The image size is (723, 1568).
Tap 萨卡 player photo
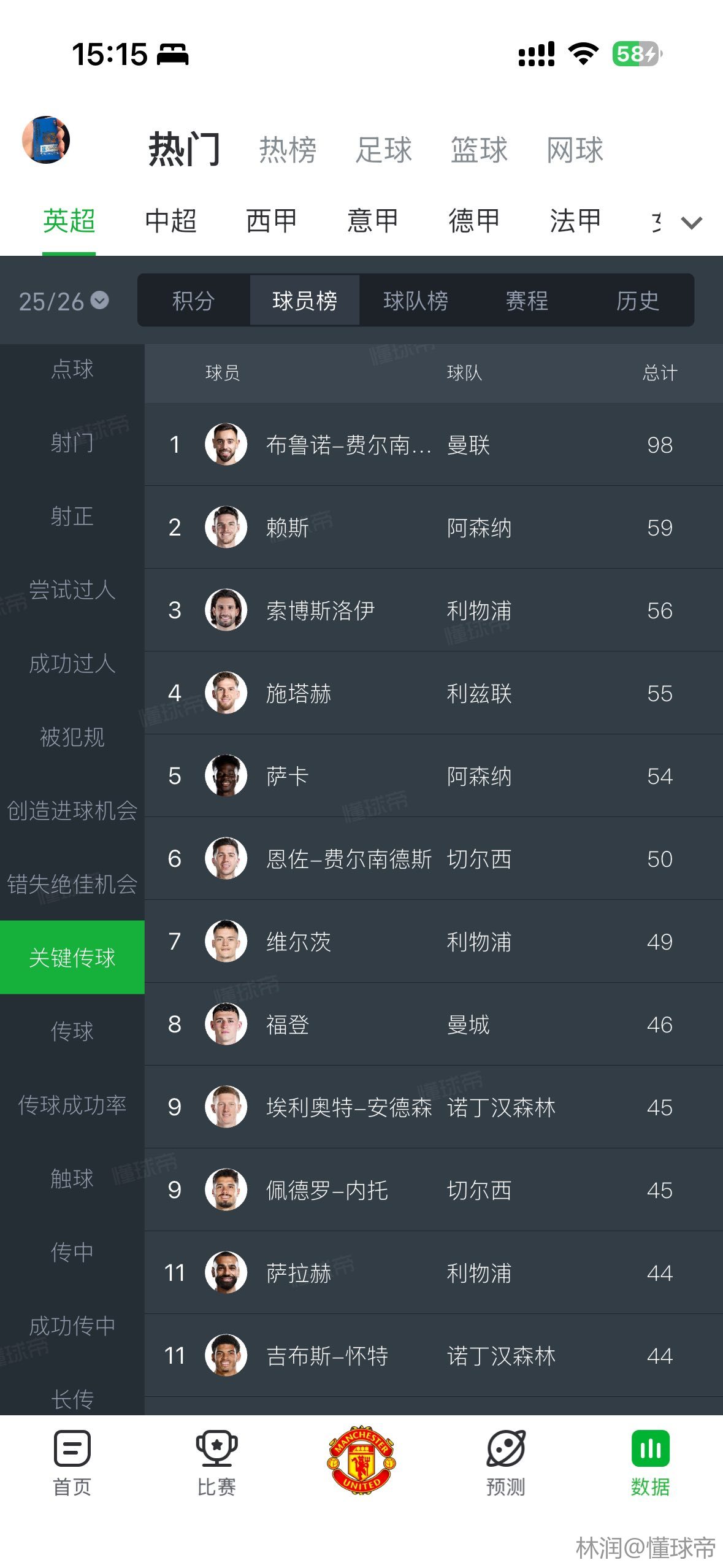coord(226,775)
